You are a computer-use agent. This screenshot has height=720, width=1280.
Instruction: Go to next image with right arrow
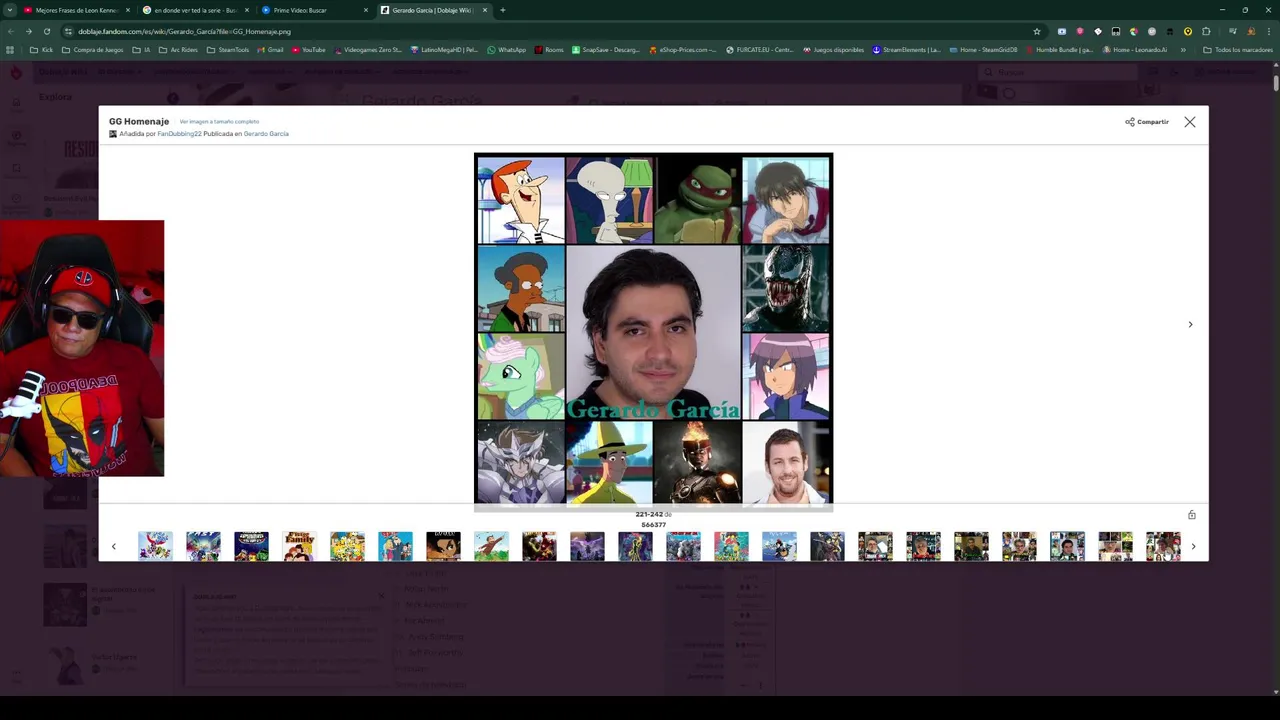1190,324
